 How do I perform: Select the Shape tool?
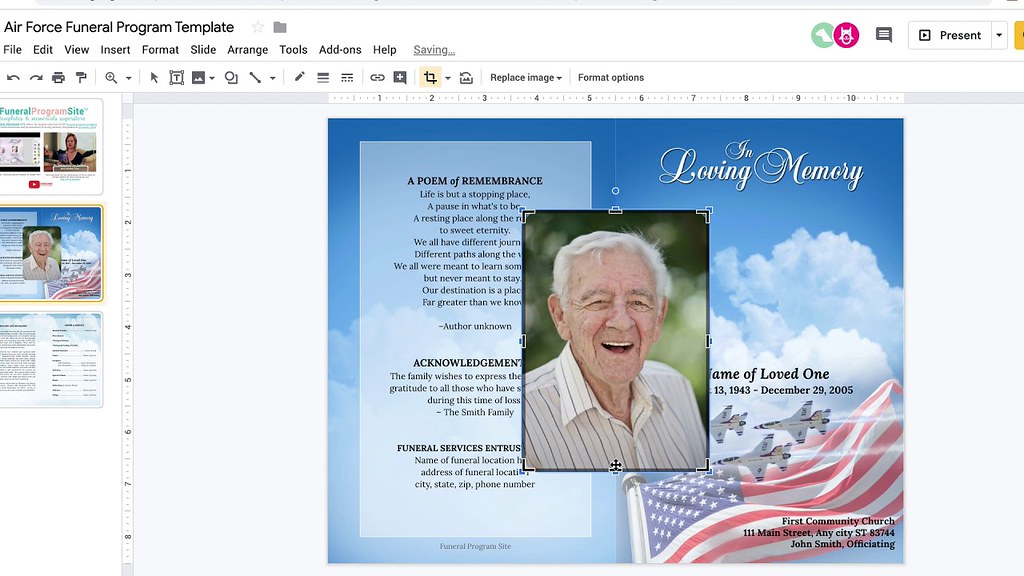tap(231, 78)
